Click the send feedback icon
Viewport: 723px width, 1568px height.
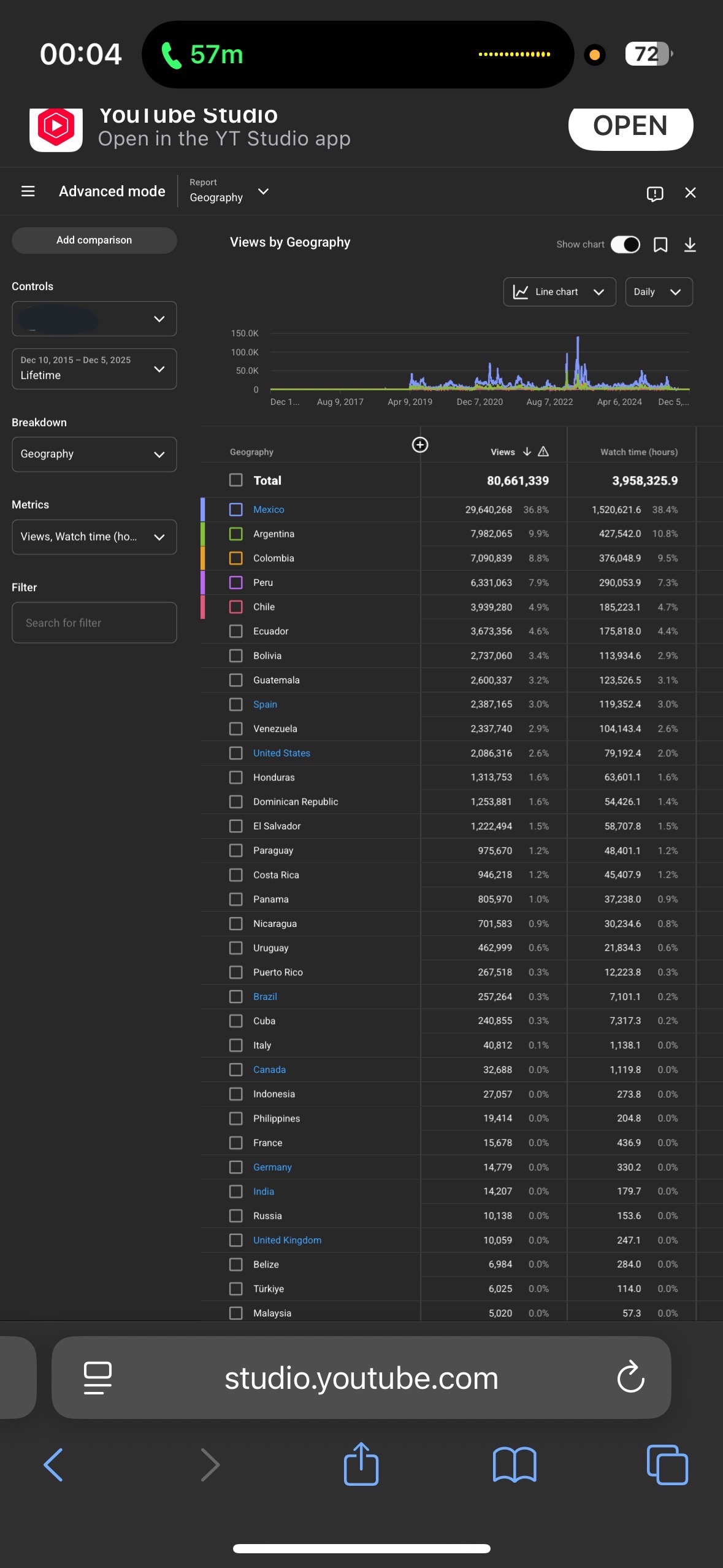pyautogui.click(x=654, y=194)
